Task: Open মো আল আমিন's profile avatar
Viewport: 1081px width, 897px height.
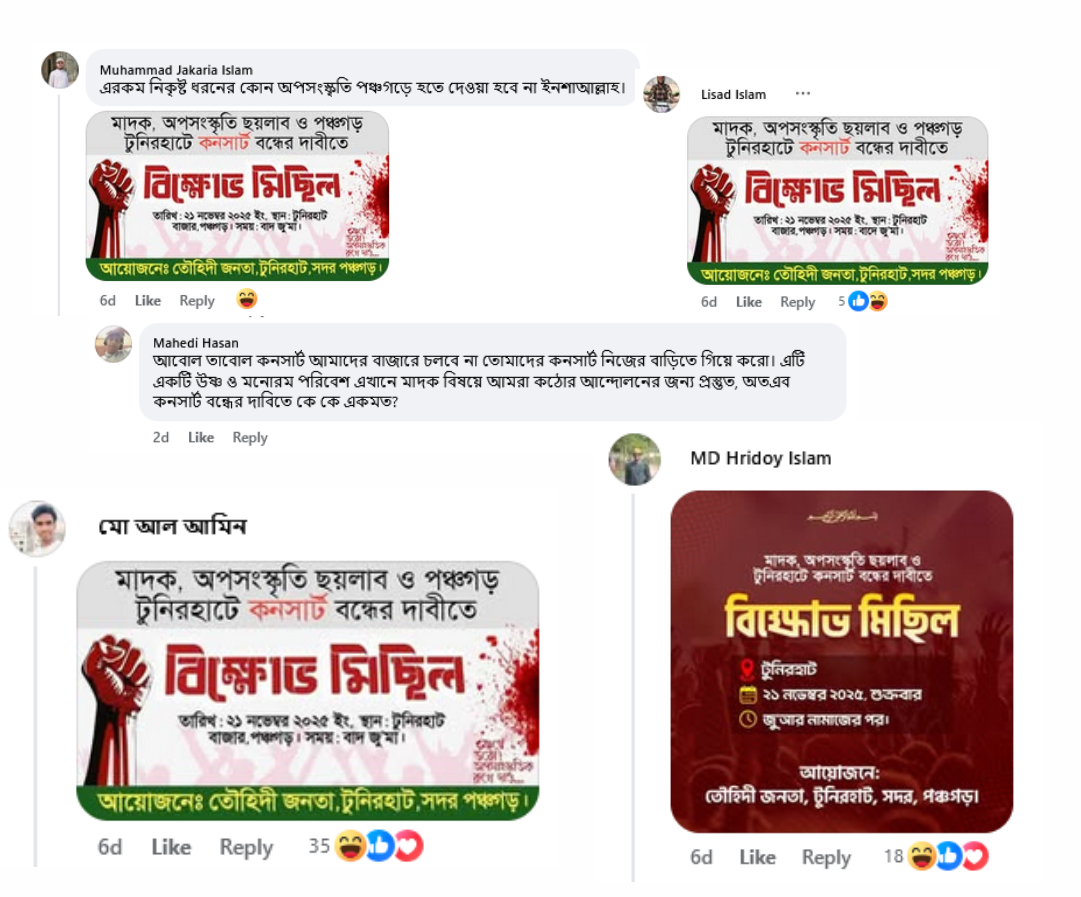Action: (x=37, y=529)
